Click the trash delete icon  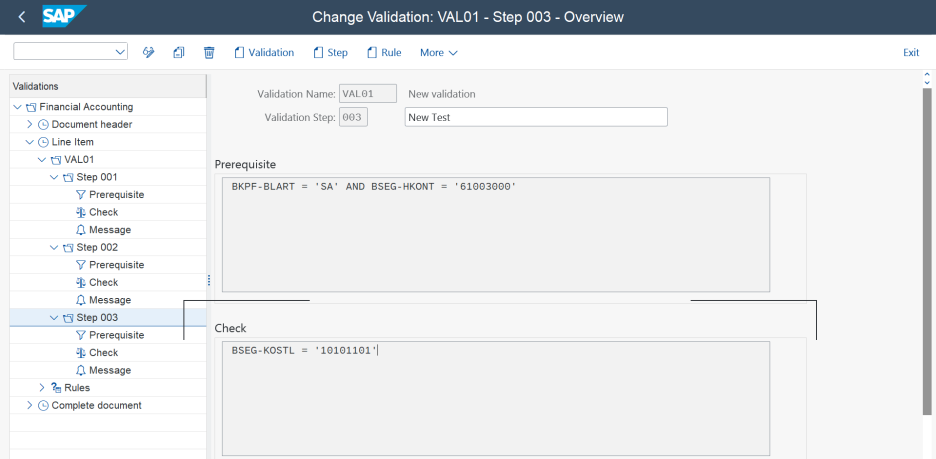[209, 53]
